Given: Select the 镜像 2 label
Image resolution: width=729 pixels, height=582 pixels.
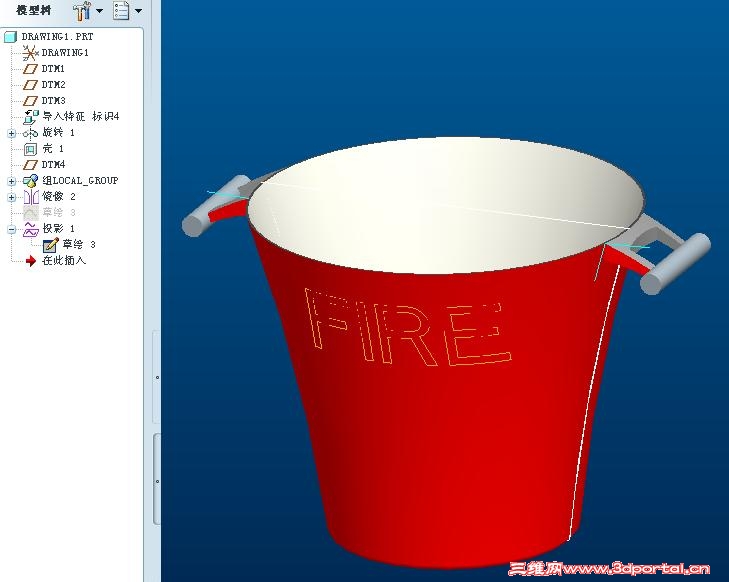Looking at the screenshot, I should 59,197.
